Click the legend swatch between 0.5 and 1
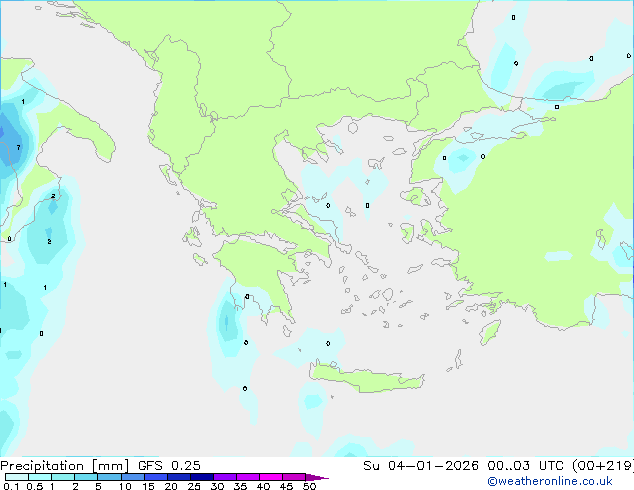 (x=40, y=477)
